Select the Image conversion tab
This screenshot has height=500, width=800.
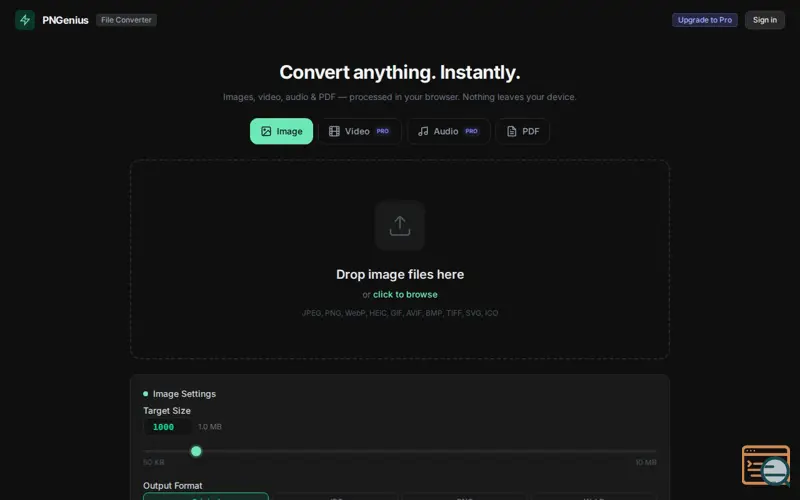point(281,131)
